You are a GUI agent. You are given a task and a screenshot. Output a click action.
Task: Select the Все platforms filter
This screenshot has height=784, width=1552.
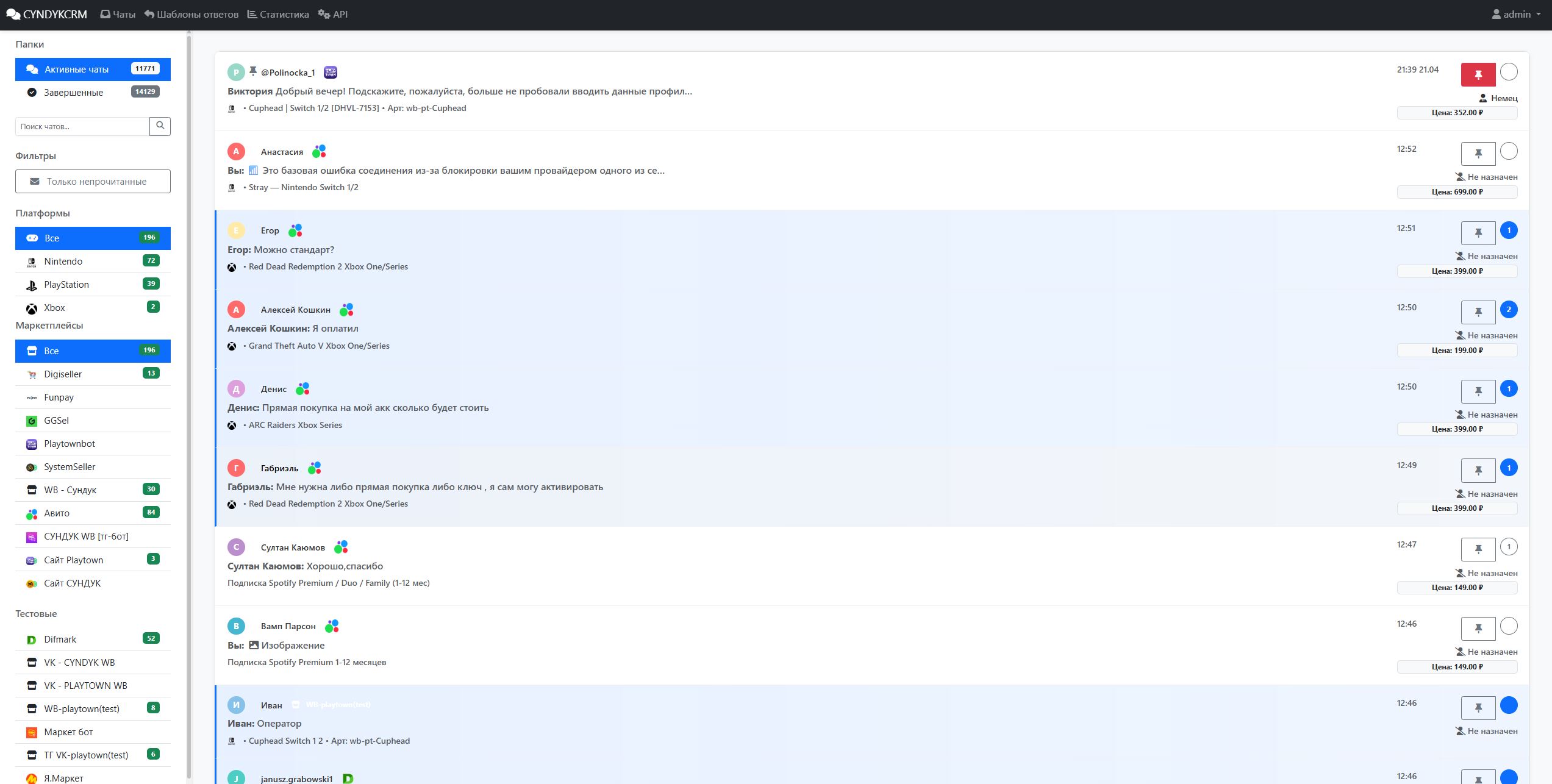[93, 238]
